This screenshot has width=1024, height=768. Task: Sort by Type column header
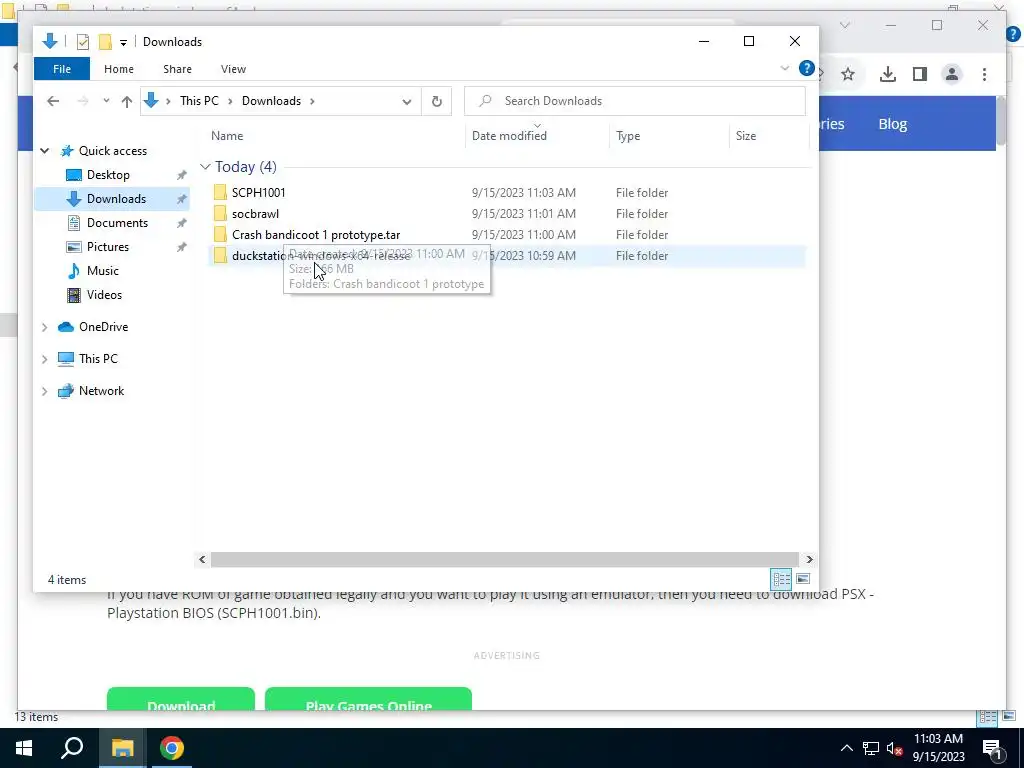[x=628, y=136]
